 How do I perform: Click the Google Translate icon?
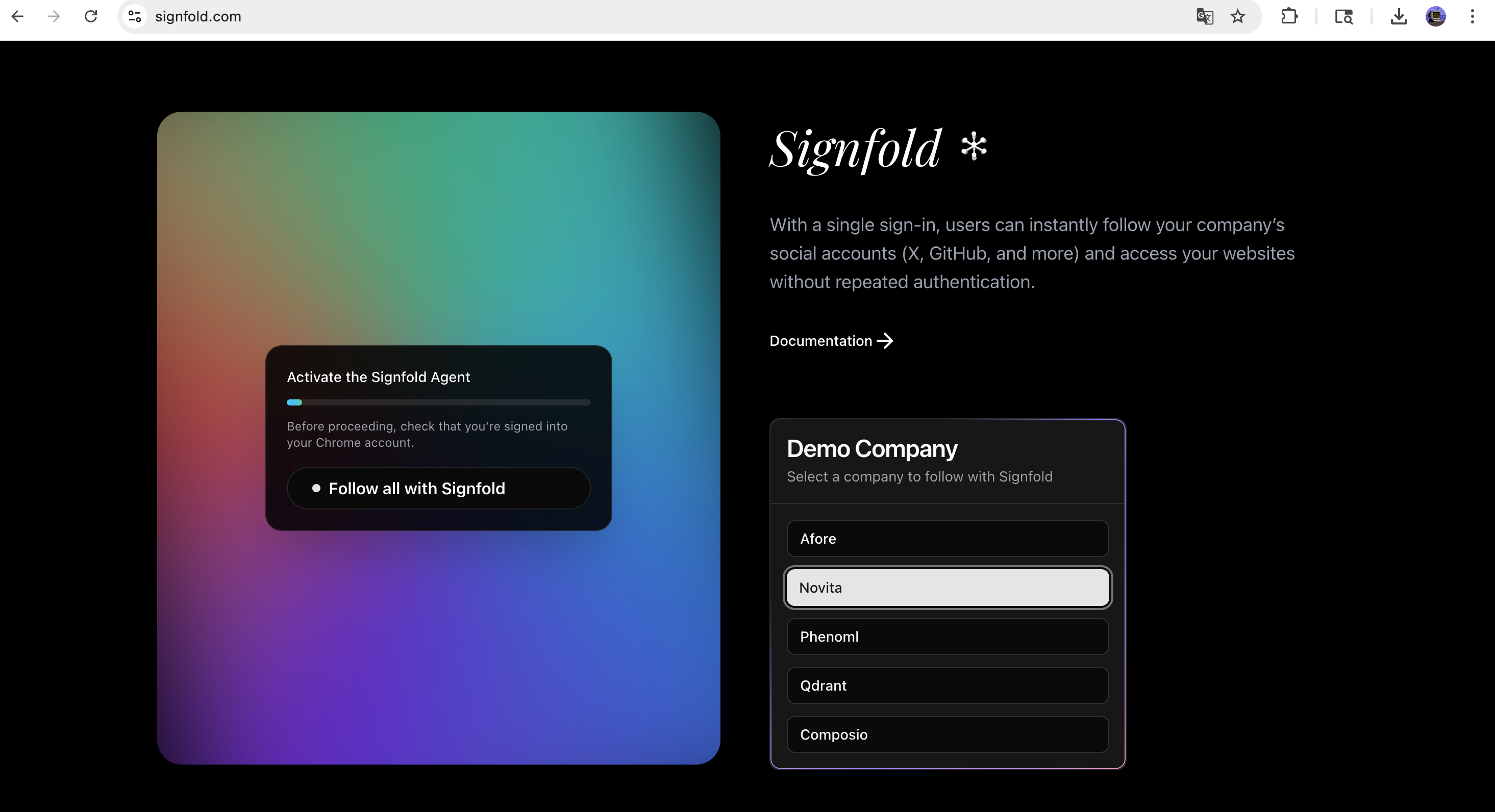(1205, 16)
